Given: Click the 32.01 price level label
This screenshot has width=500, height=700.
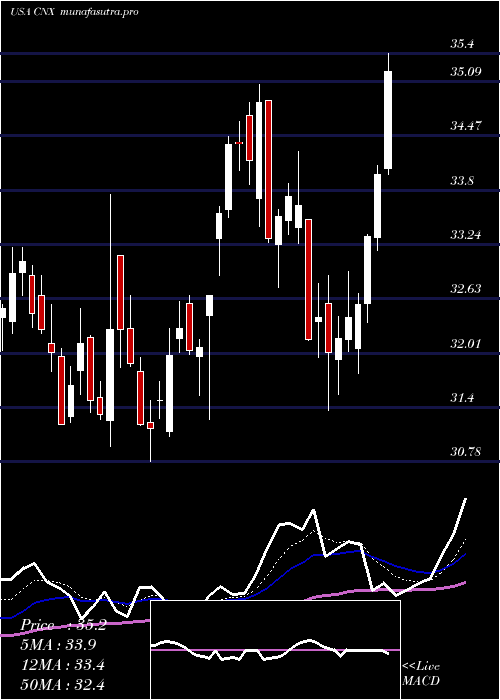Looking at the screenshot, I should coord(466,344).
